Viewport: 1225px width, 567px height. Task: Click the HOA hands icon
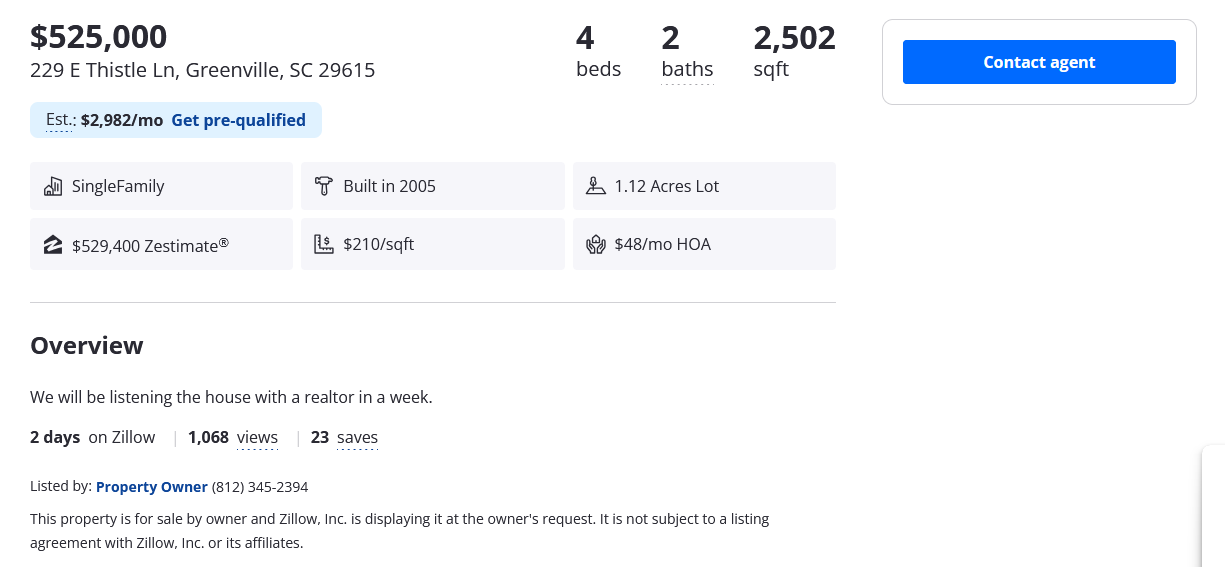[x=596, y=244]
